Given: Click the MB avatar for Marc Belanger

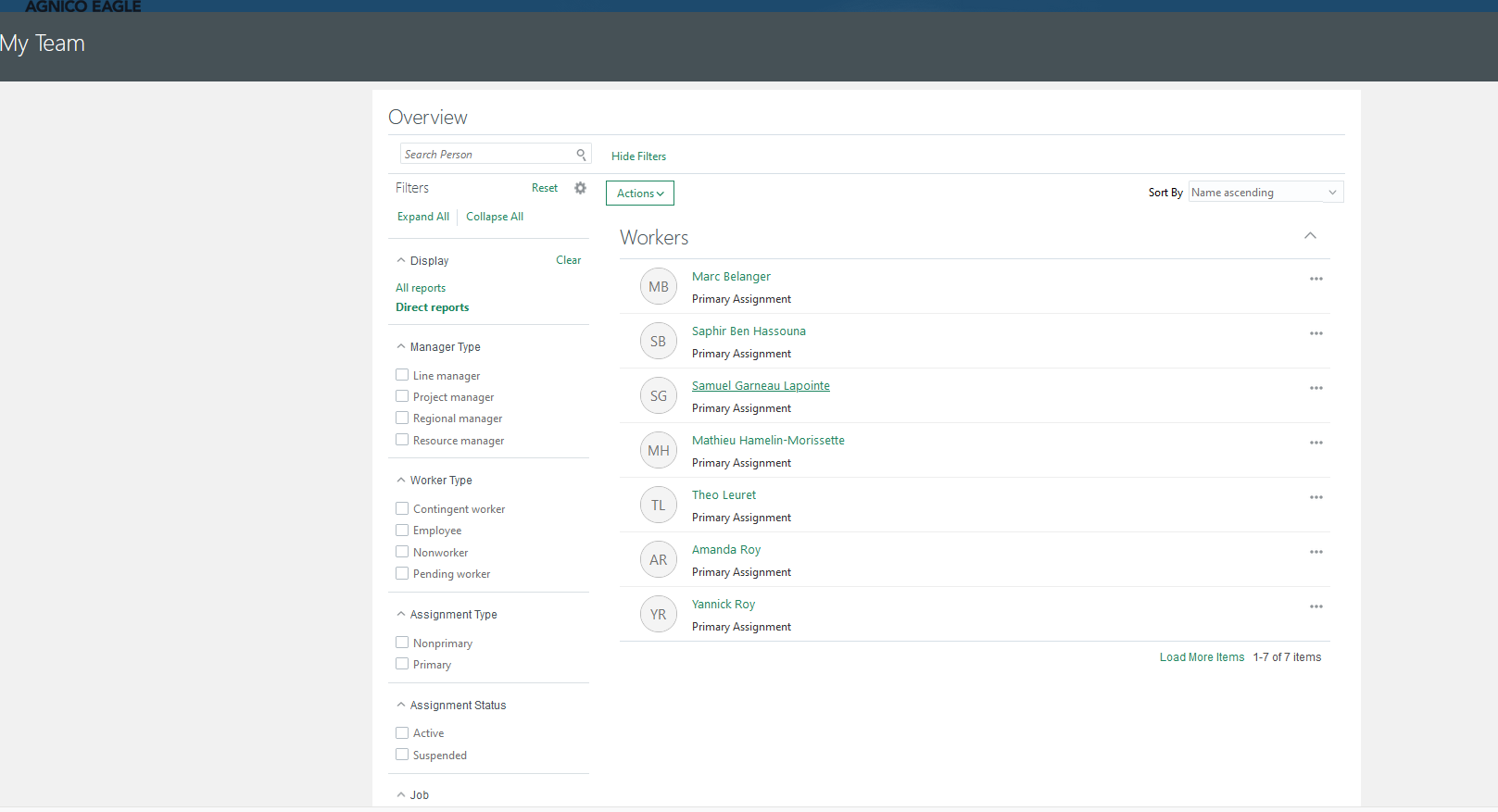Looking at the screenshot, I should click(659, 286).
